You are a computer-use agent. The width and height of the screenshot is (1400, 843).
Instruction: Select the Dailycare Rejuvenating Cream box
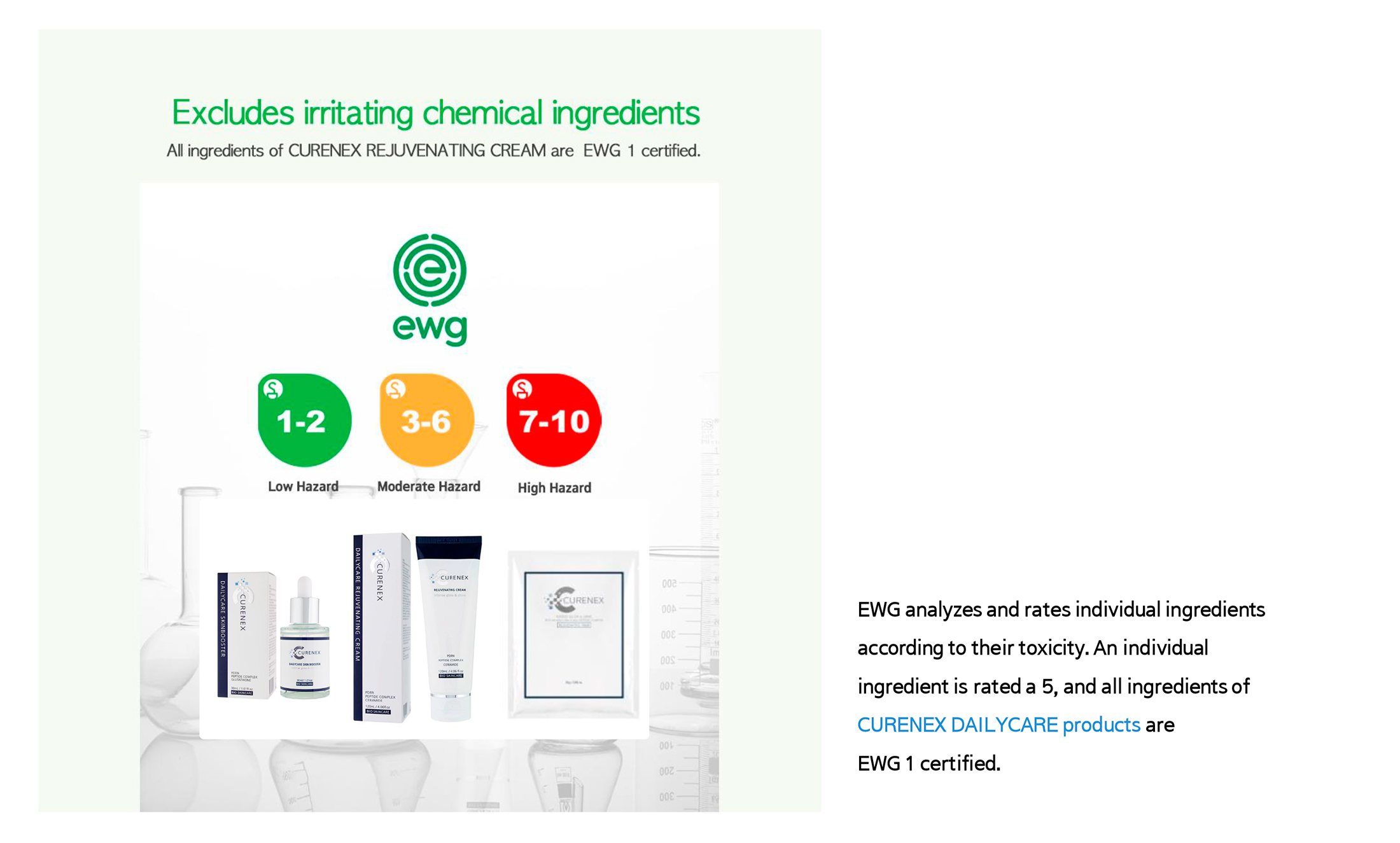pyautogui.click(x=381, y=628)
